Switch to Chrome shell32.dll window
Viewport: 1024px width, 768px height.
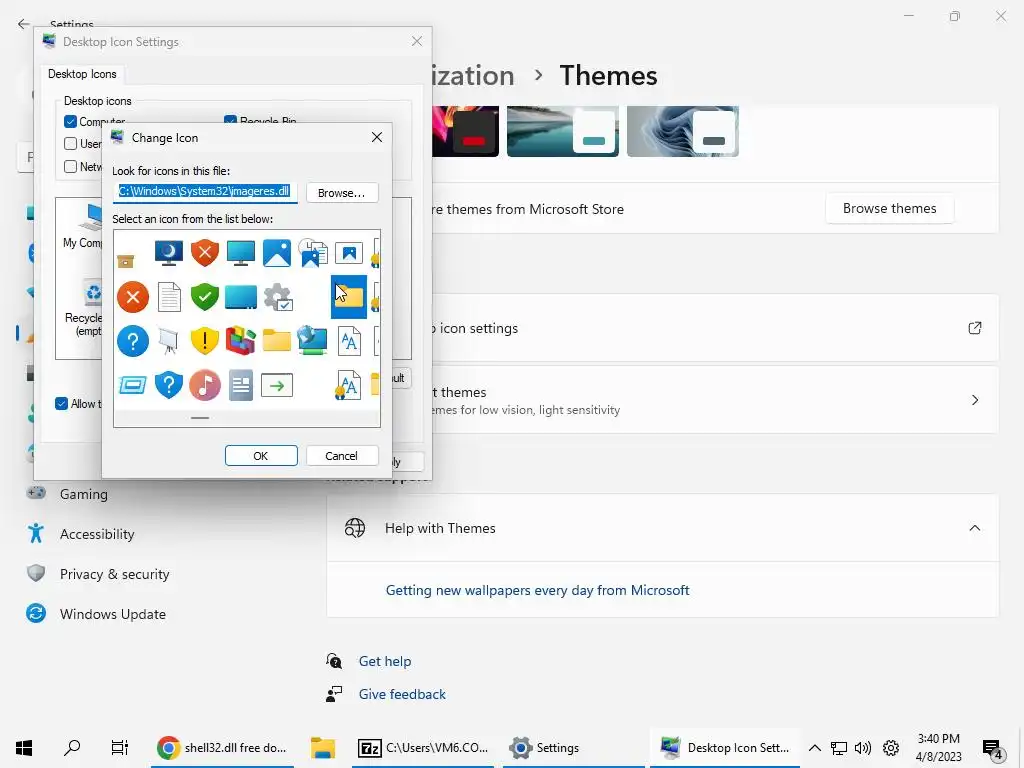[x=224, y=748]
